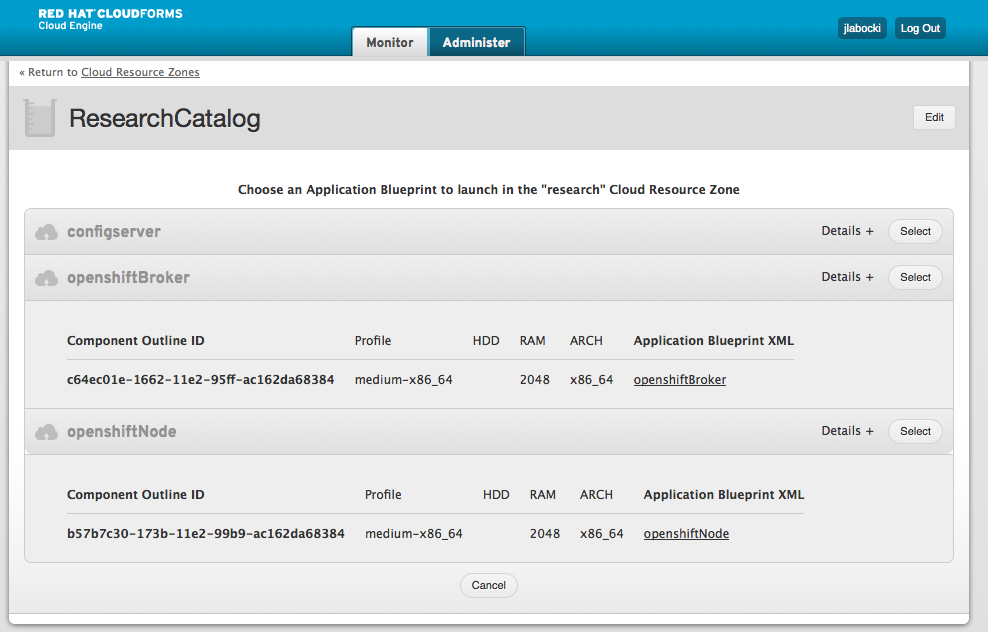Screen dimensions: 988x632
Task: Open the jlabocki user profile
Action: (861, 28)
